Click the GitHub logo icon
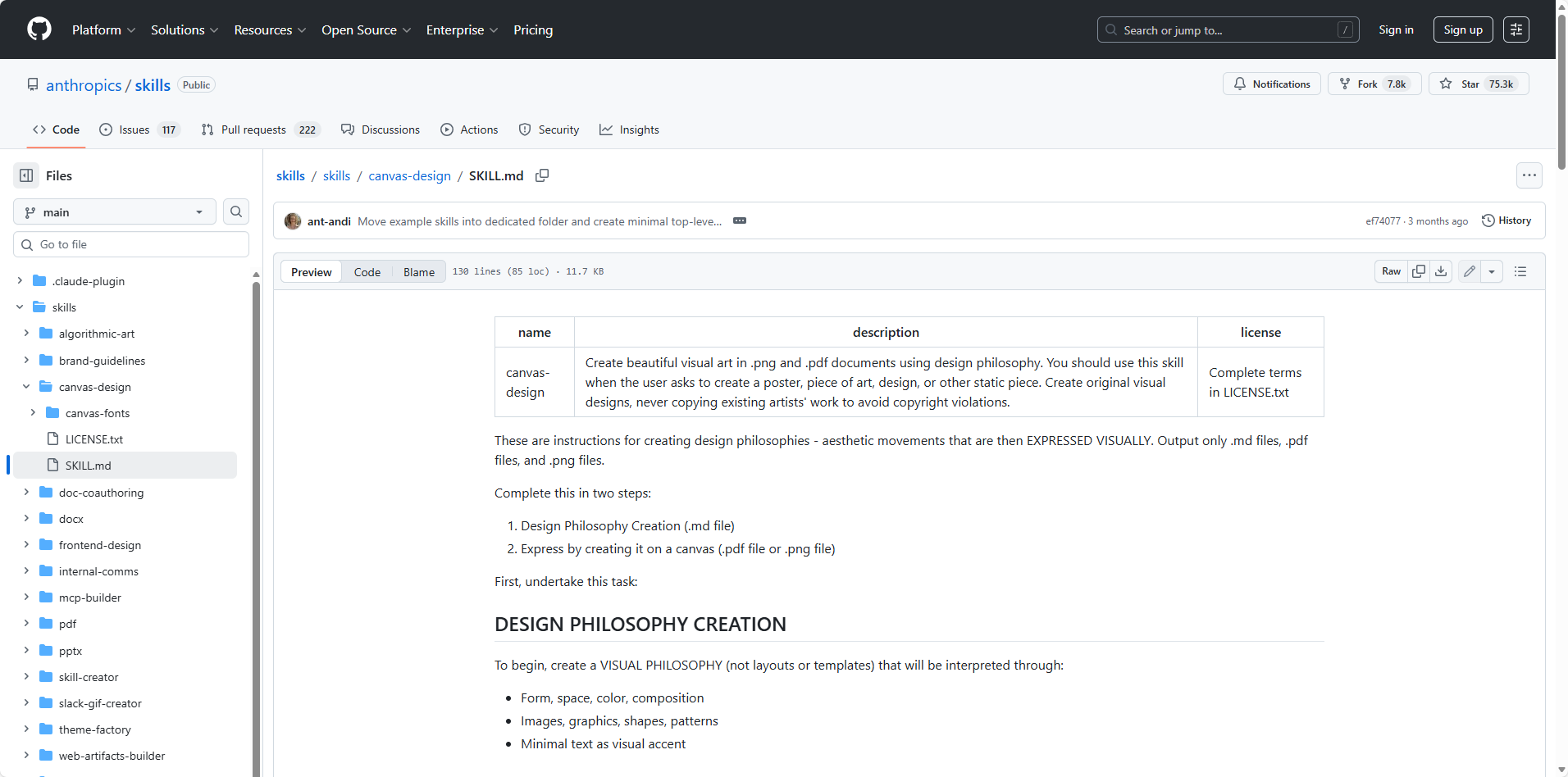This screenshot has width=1568, height=777. click(39, 30)
